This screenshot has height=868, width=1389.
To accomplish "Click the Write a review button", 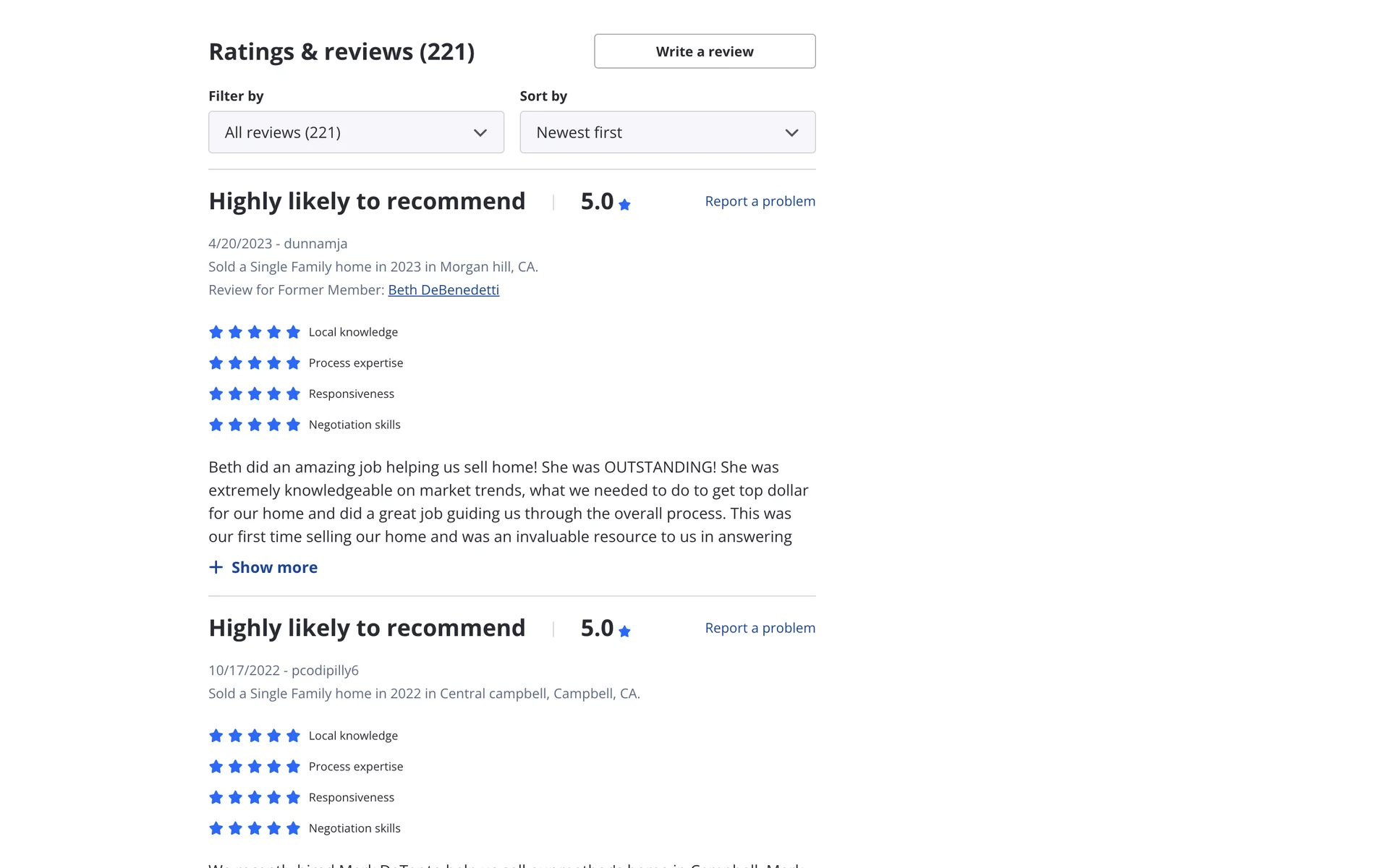I will (705, 51).
